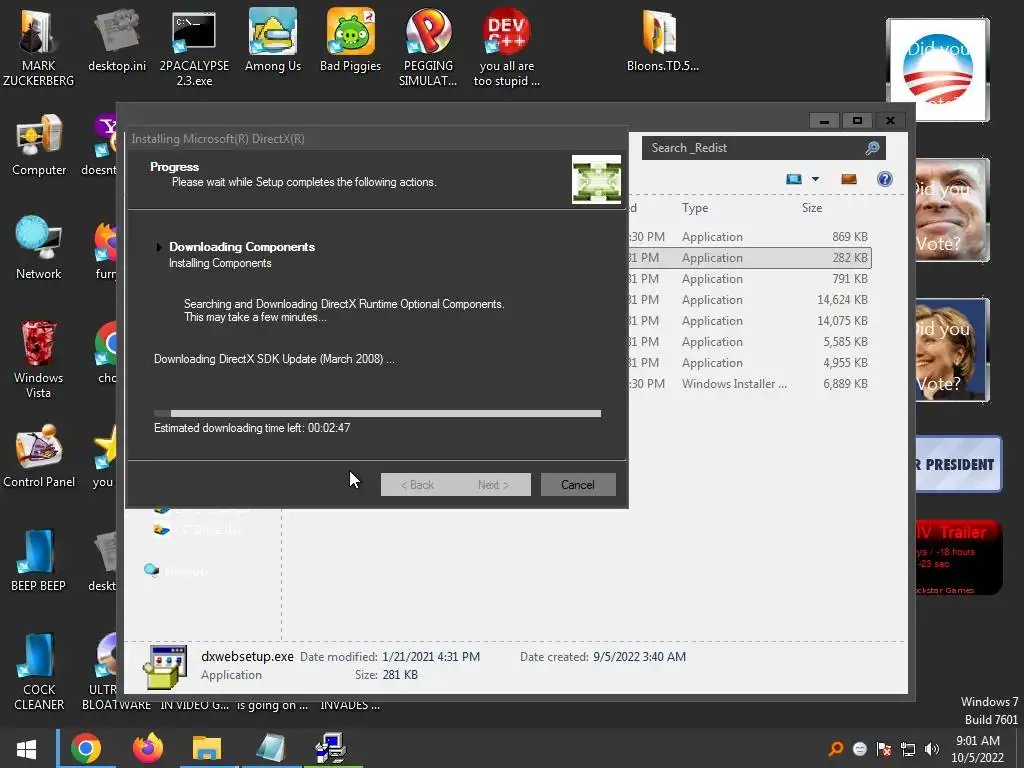Open the Computer desktop icon
This screenshot has height=768, width=1024.
(x=39, y=145)
